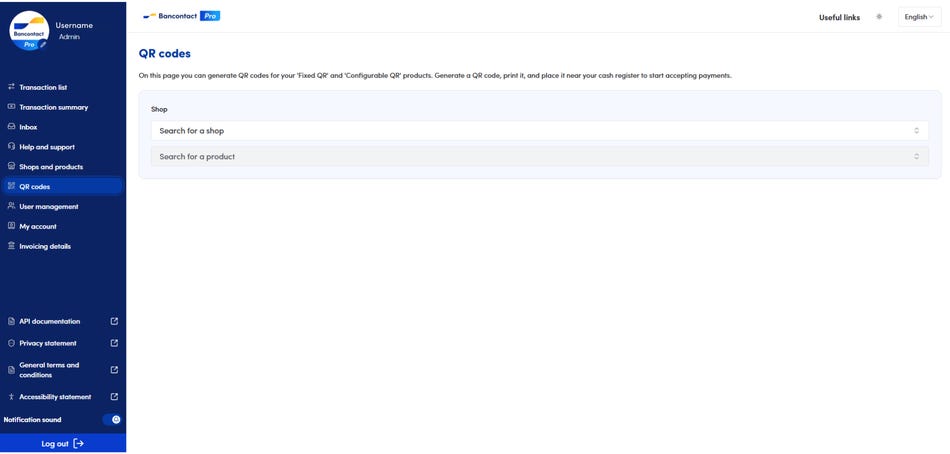
Task: Click the Shop field label
Action: (x=159, y=110)
